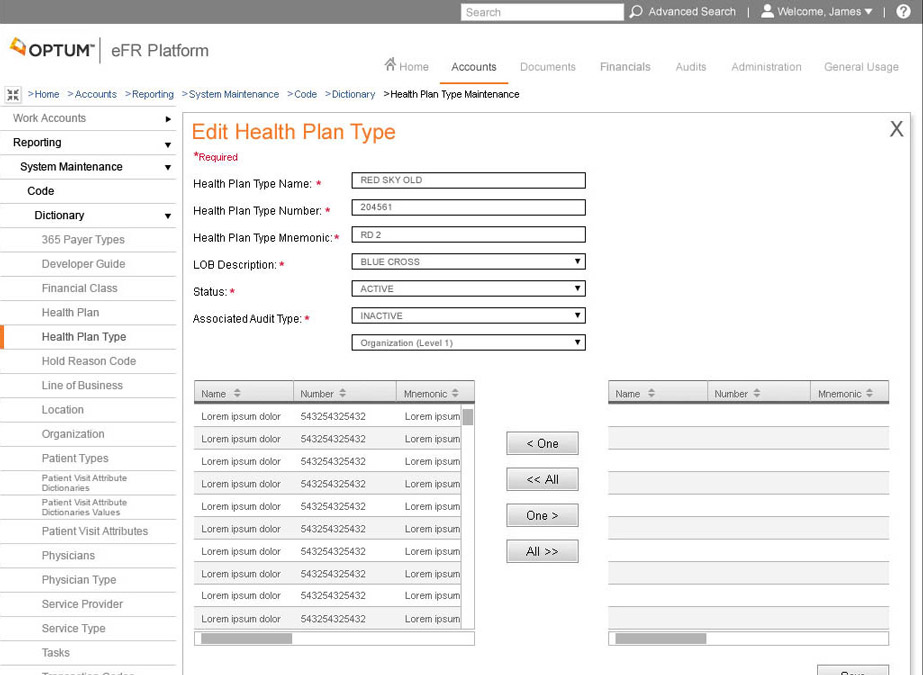
Task: Click the All >> transfer button
Action: 542,552
